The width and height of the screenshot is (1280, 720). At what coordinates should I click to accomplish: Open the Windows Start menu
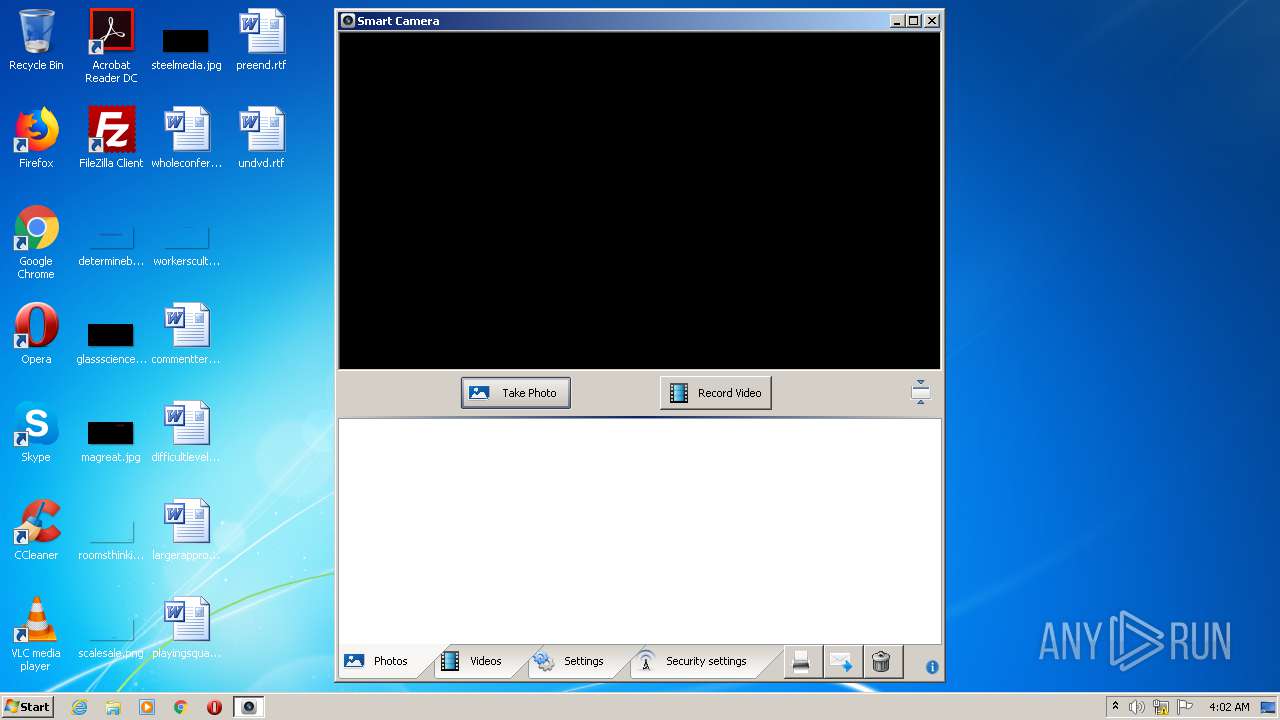(27, 707)
